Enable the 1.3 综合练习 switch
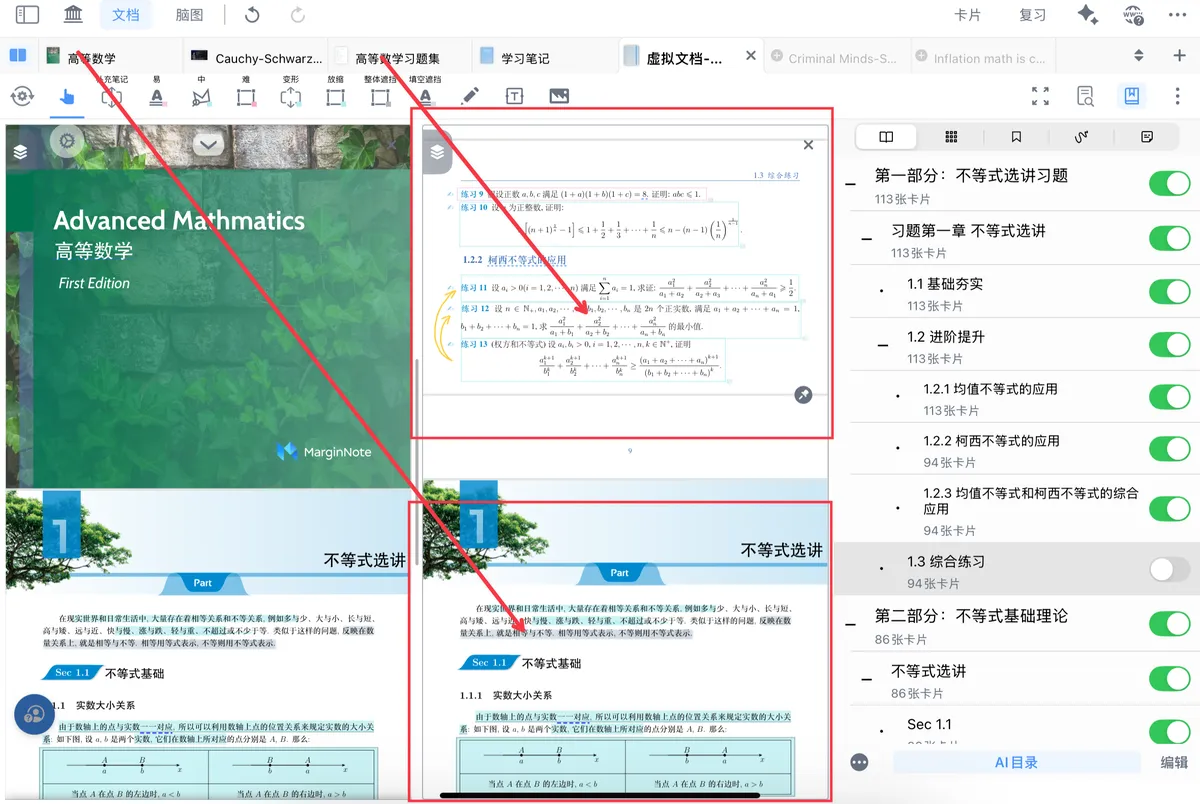This screenshot has height=804, width=1200. pos(1169,570)
